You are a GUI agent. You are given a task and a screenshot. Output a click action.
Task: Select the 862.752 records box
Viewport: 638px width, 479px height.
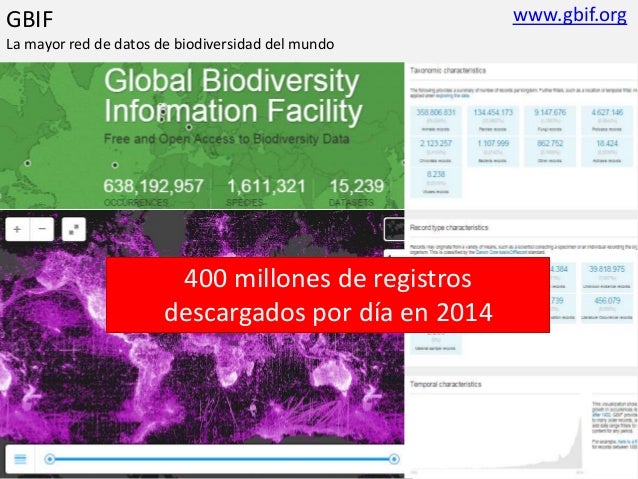tap(550, 151)
